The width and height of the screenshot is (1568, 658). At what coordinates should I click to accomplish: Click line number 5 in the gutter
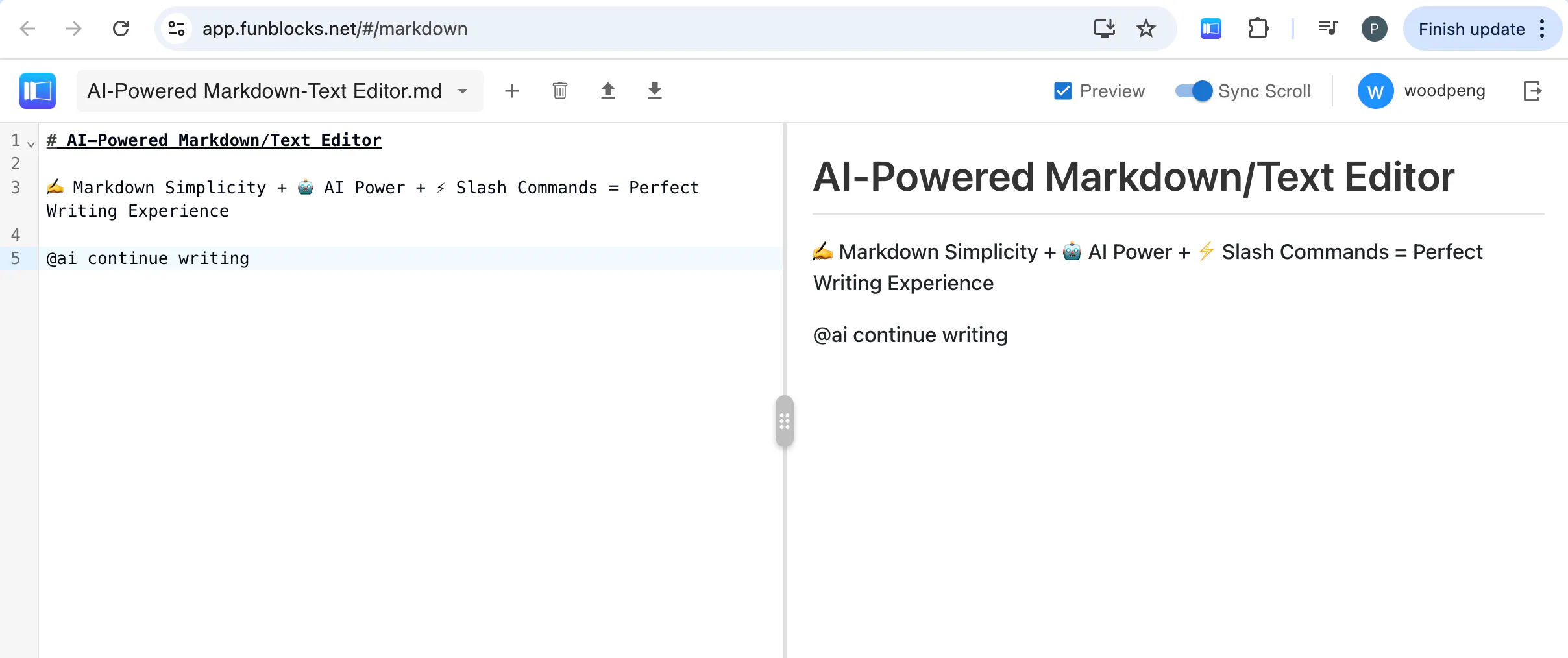point(16,258)
